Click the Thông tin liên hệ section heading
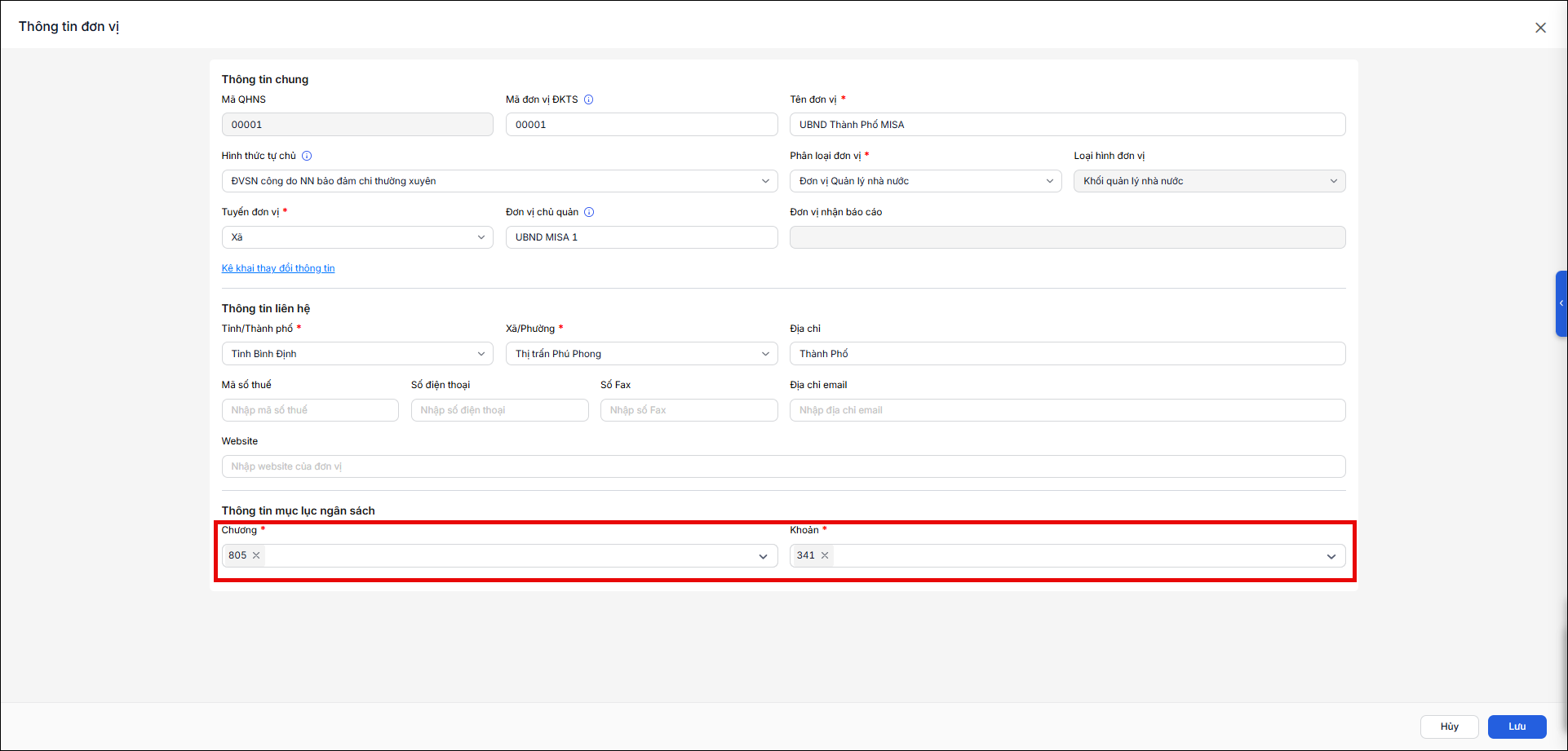The width and height of the screenshot is (1568, 751). tap(266, 308)
